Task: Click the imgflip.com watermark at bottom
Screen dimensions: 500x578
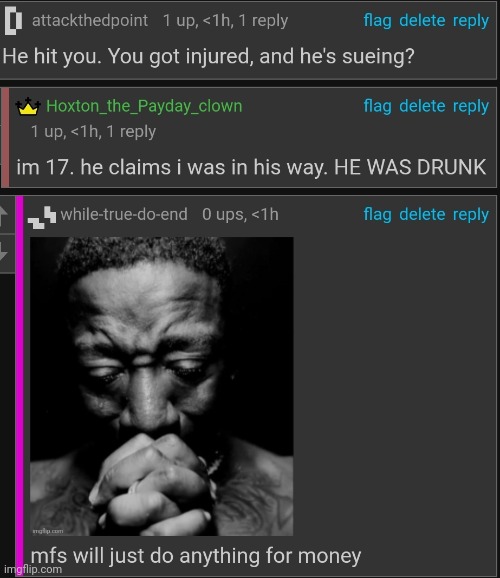Action: pos(33,570)
